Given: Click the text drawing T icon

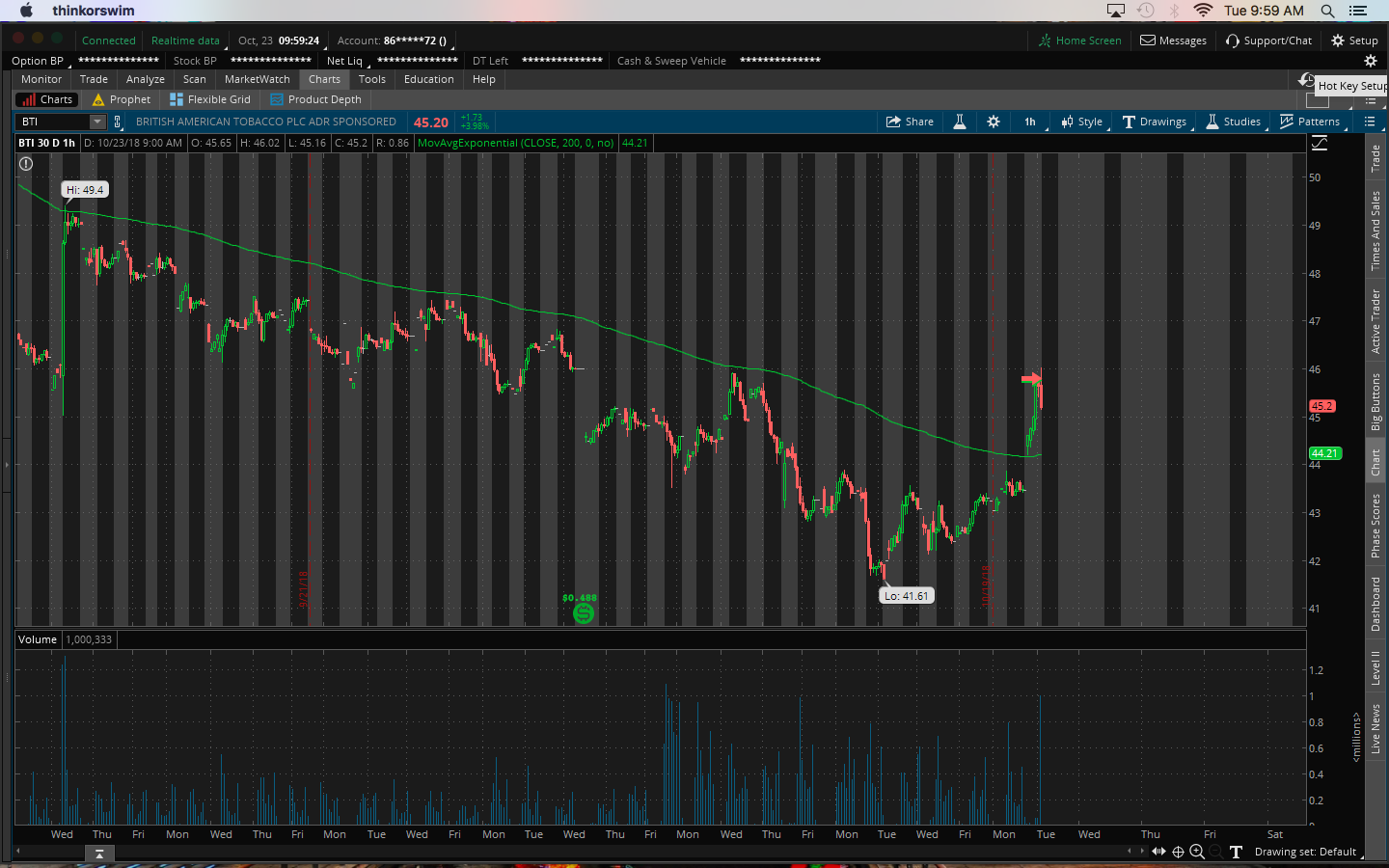Looking at the screenshot, I should (1236, 852).
